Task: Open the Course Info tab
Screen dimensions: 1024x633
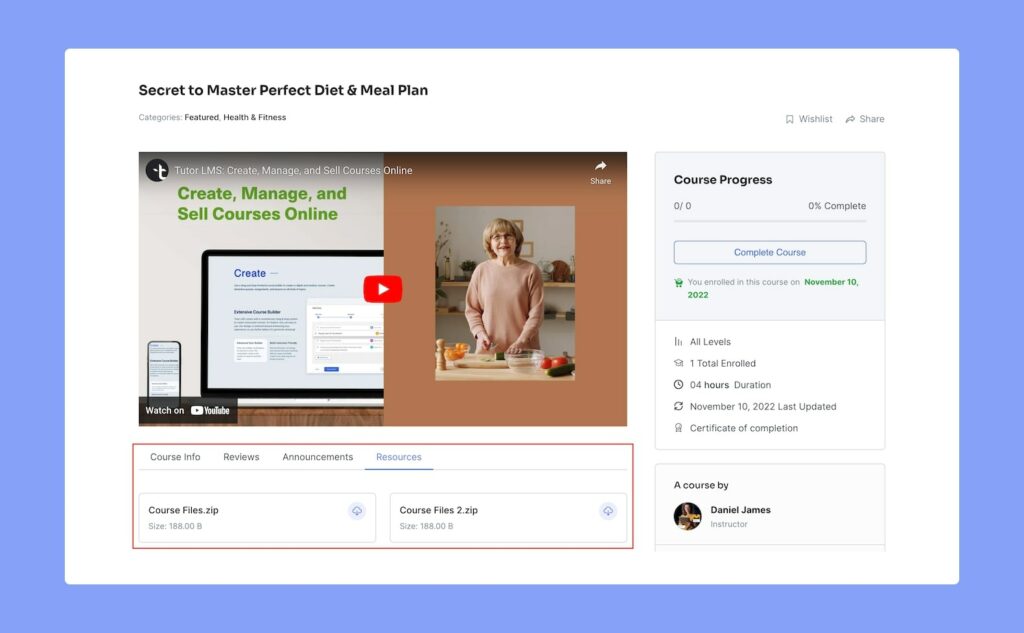Action: (x=175, y=457)
